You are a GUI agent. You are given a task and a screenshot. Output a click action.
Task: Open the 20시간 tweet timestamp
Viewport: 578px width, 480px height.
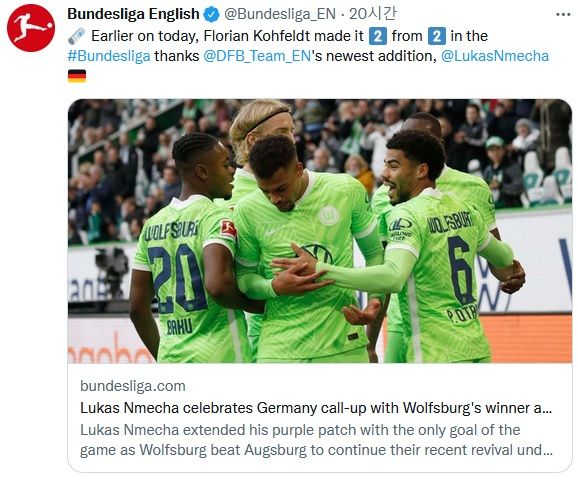(372, 14)
